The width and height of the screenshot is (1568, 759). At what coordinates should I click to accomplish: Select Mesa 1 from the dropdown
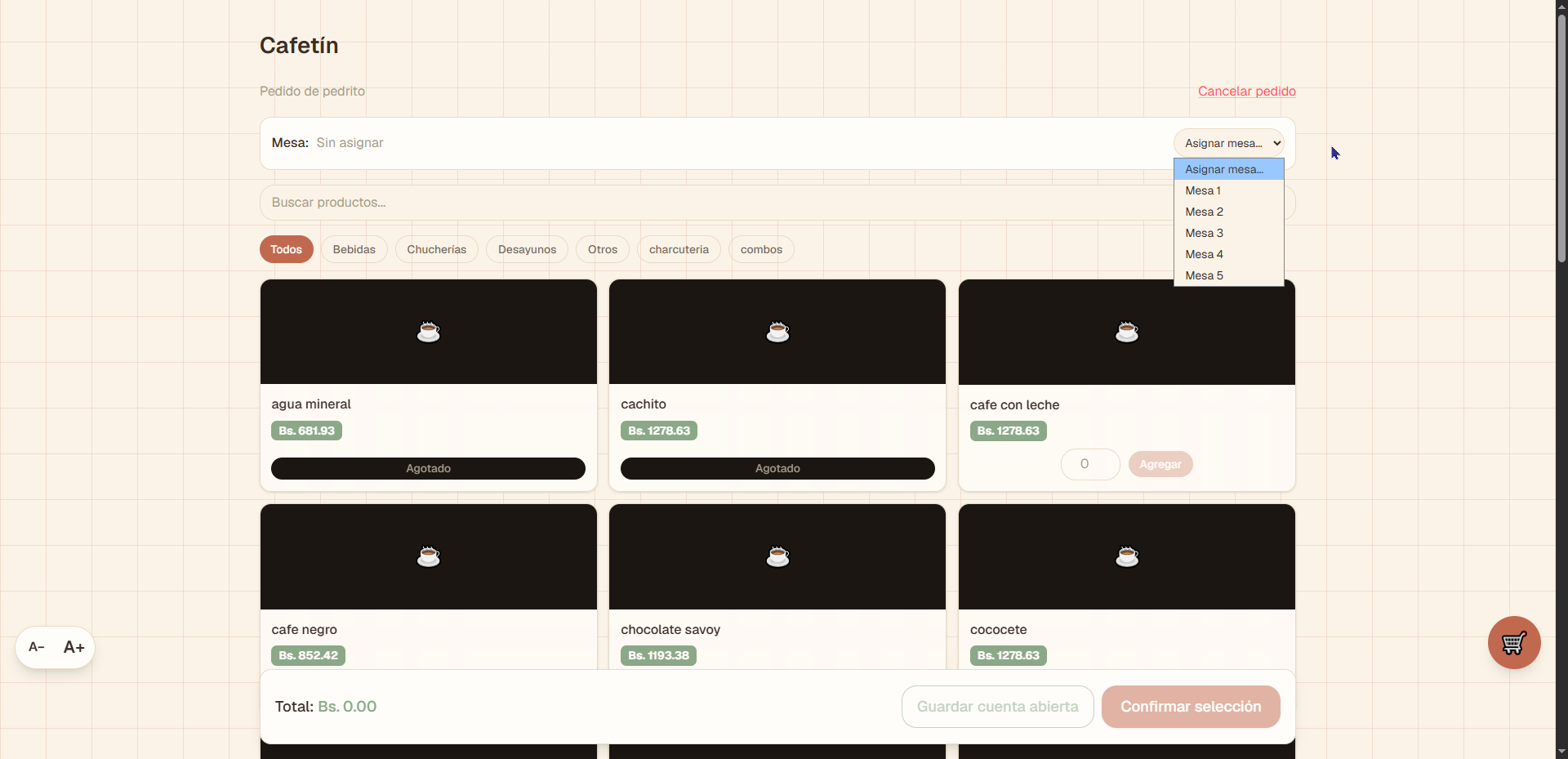pyautogui.click(x=1228, y=190)
